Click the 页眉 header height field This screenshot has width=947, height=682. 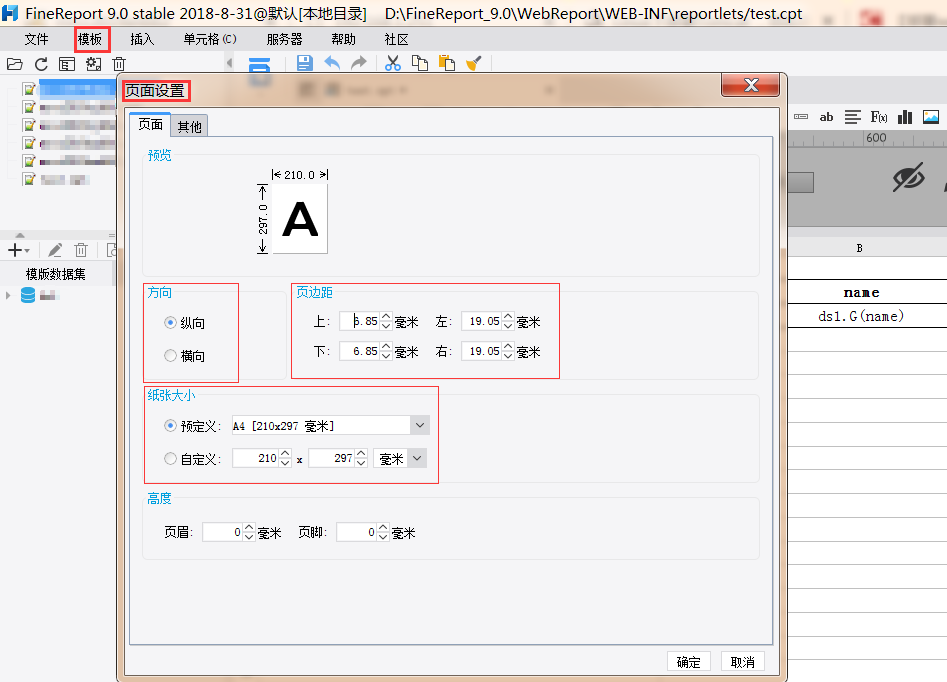click(223, 532)
